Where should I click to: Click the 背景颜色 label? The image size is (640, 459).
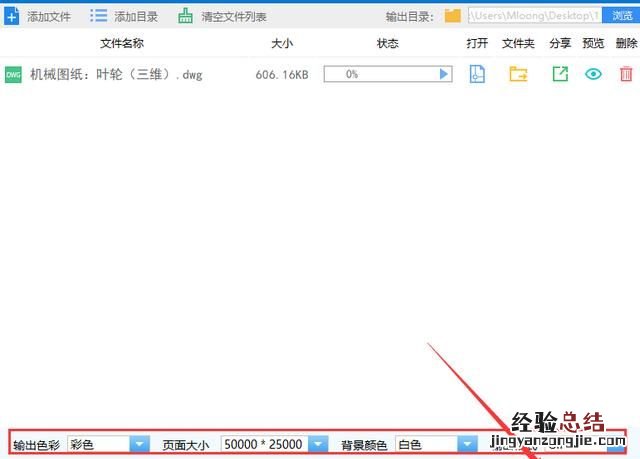(x=364, y=445)
